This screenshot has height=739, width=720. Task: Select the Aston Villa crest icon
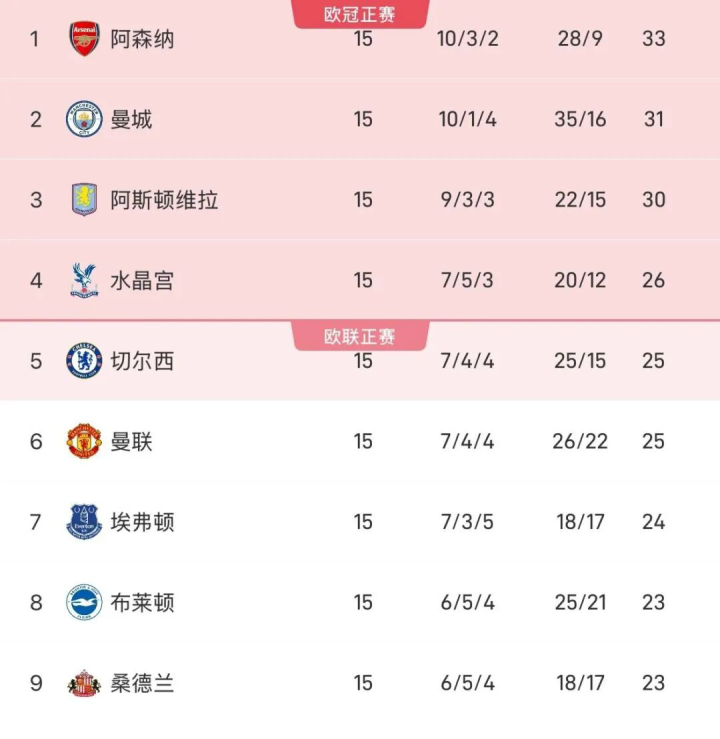[x=84, y=199]
